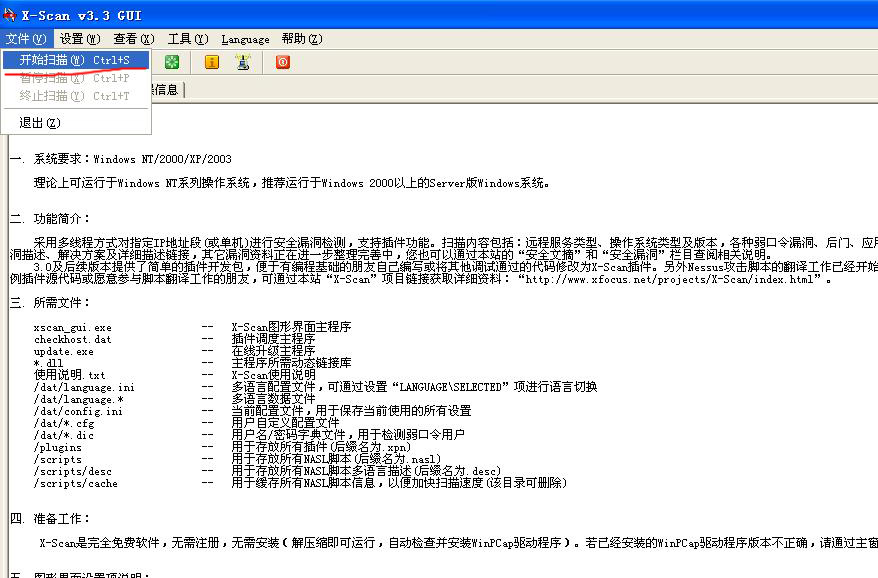878x578 pixels.
Task: Click the *.dll entry
Action: click(x=48, y=363)
